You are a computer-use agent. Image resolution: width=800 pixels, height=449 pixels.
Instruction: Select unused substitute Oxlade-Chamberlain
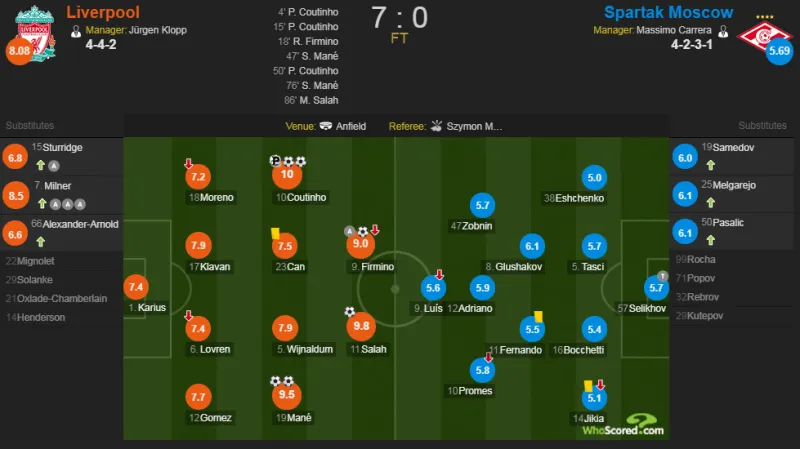[x=62, y=298]
